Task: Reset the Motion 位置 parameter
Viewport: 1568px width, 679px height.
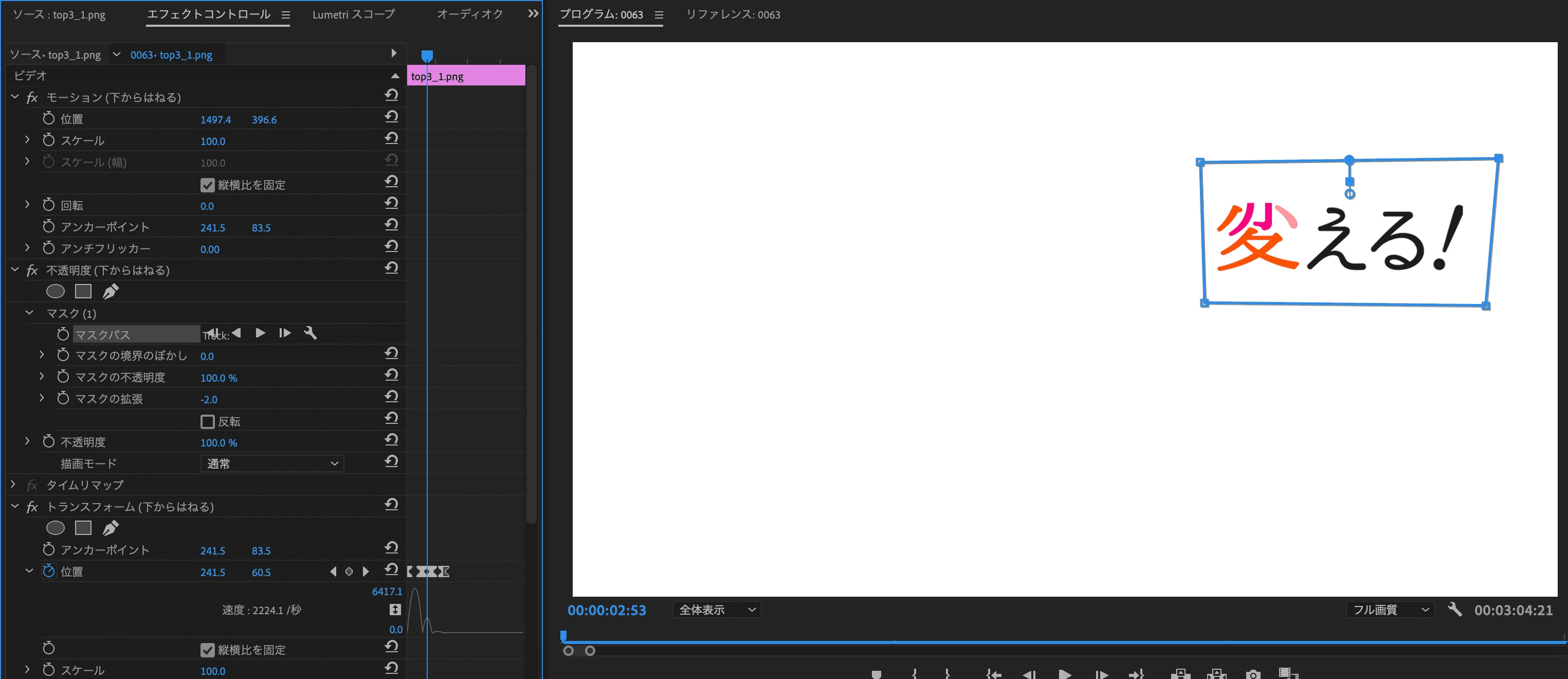Action: [391, 117]
